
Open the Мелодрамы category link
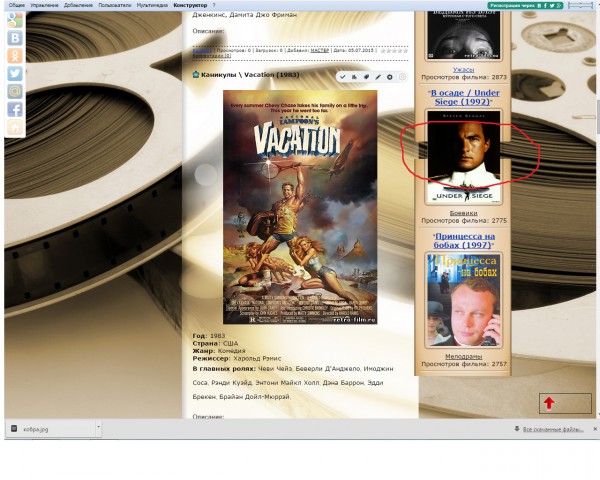point(463,356)
